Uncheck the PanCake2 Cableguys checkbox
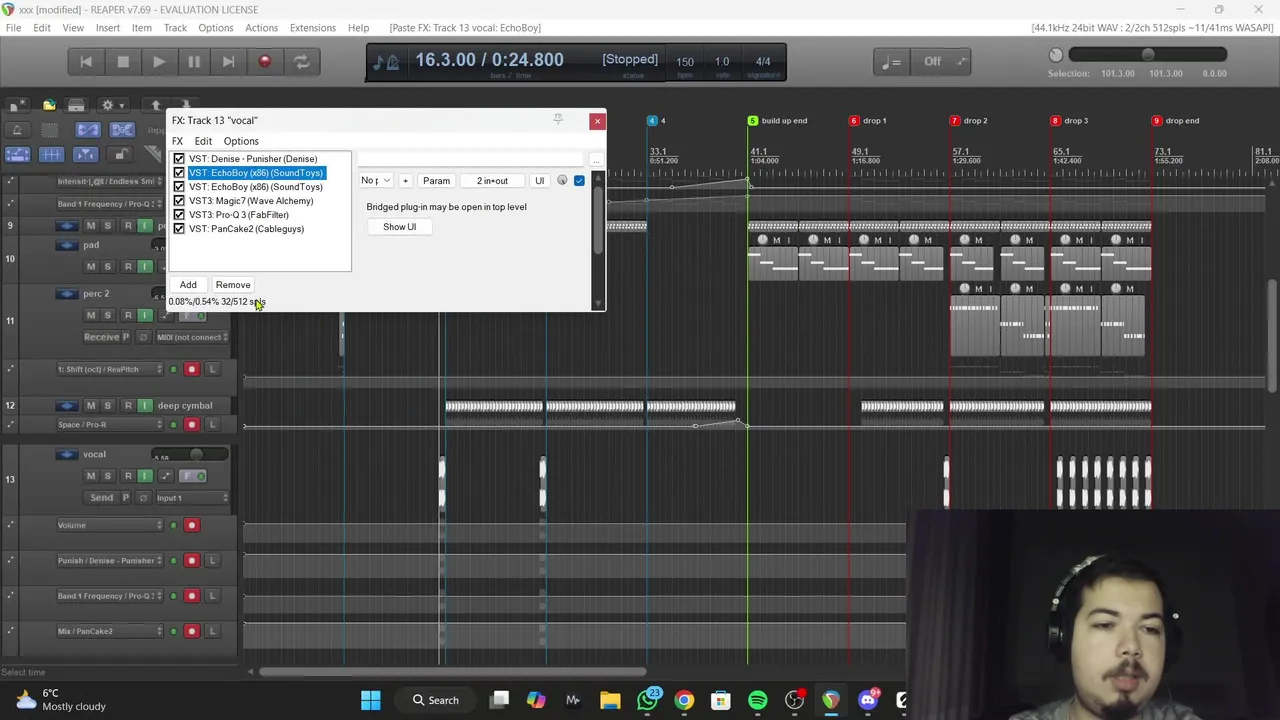The image size is (1280, 720). coord(179,229)
